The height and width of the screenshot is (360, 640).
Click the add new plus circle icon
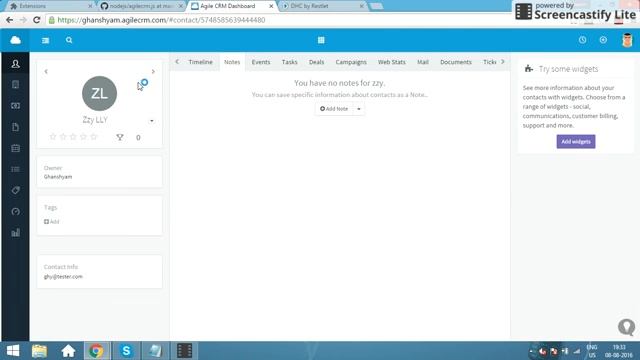pyautogui.click(x=603, y=40)
